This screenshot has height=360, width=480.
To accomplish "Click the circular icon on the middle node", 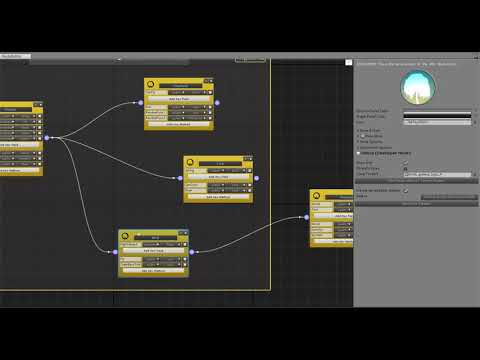I will click(x=190, y=162).
